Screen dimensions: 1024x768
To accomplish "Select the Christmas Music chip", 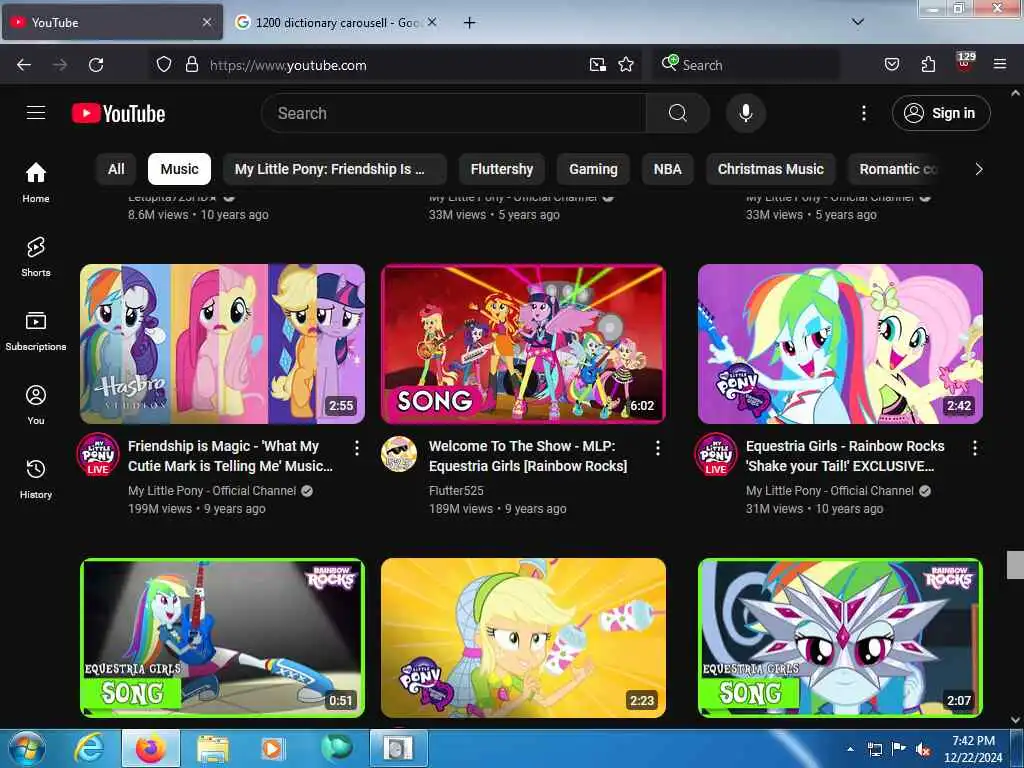I will pos(771,169).
